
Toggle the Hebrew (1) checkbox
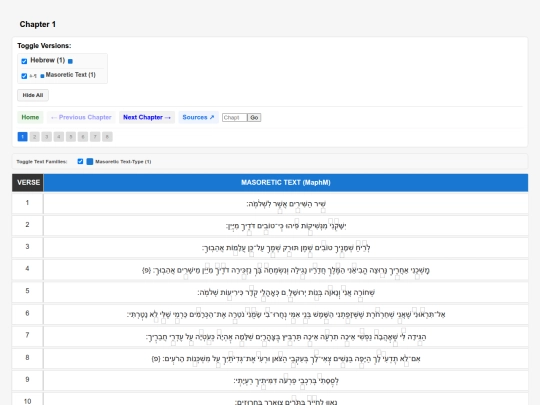(x=24, y=61)
